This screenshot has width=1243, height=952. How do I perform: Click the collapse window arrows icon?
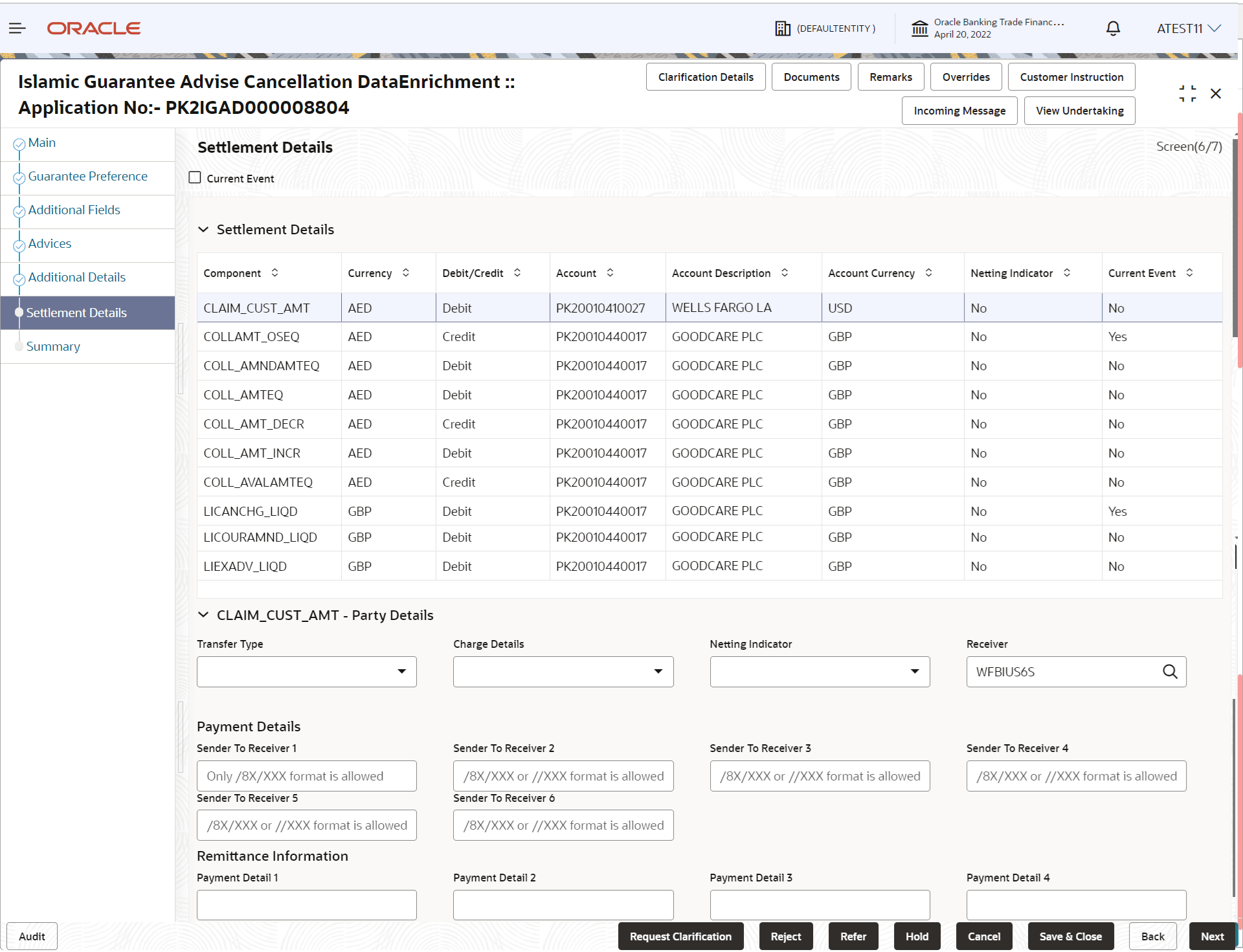pos(1187,94)
